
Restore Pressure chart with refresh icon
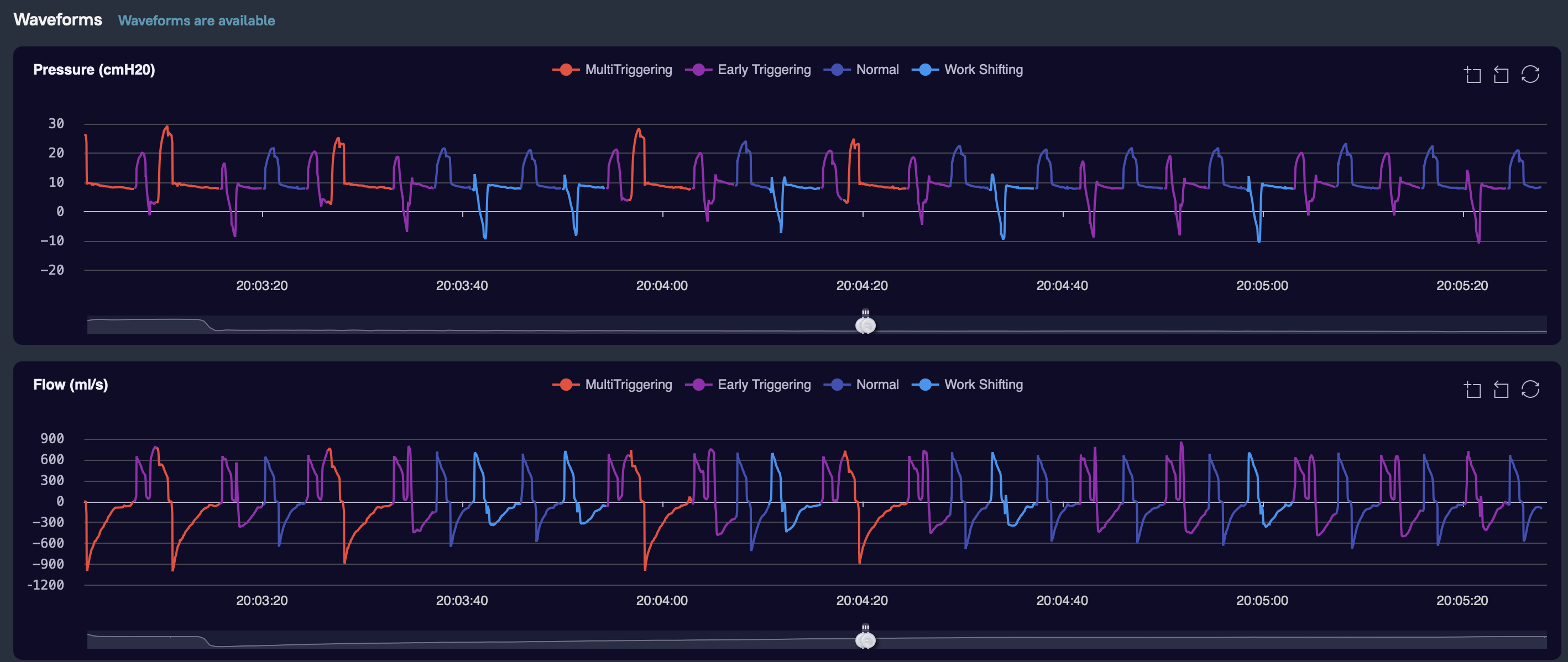pos(1530,74)
